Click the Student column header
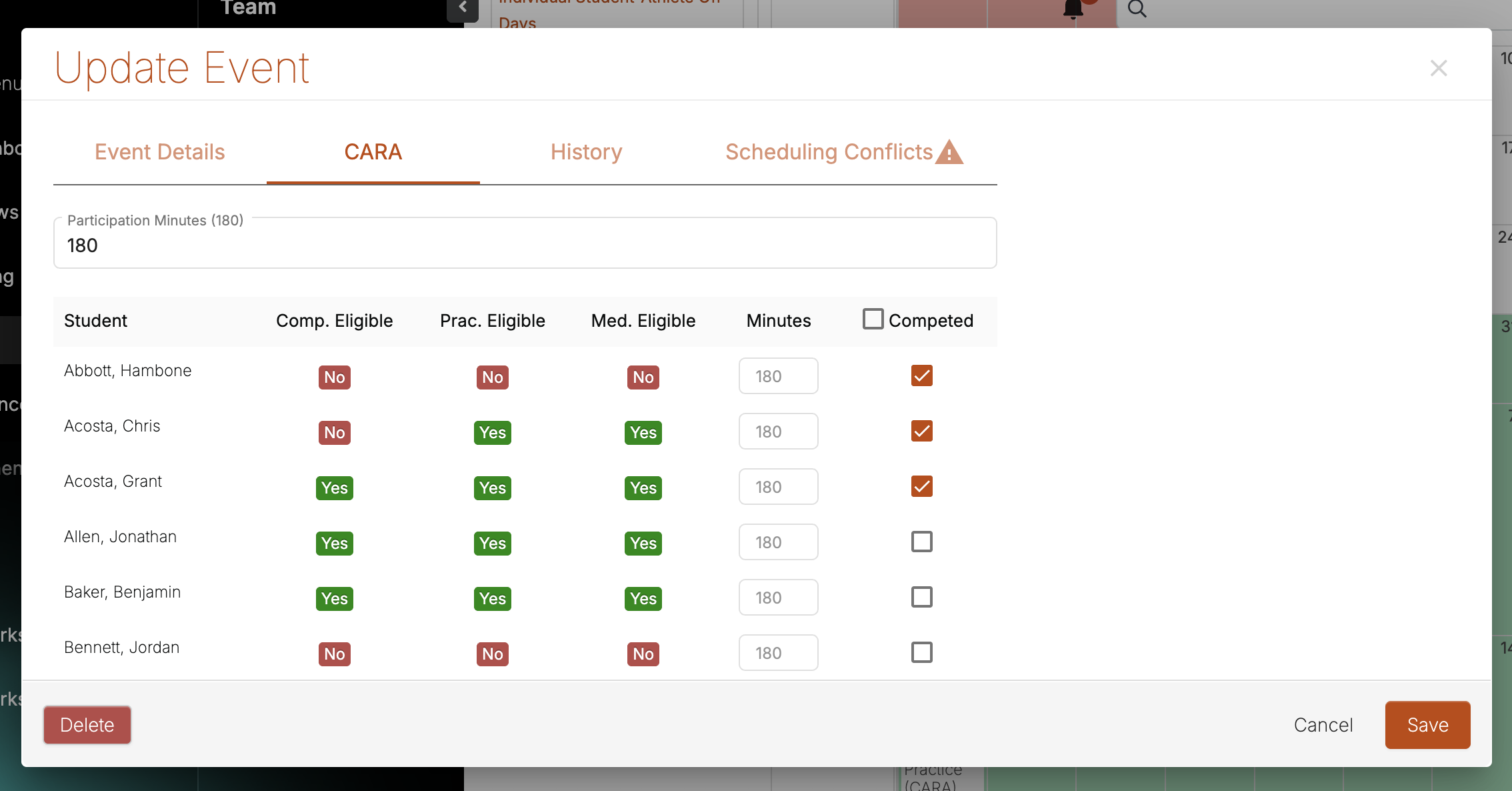Image resolution: width=1512 pixels, height=791 pixels. click(95, 321)
